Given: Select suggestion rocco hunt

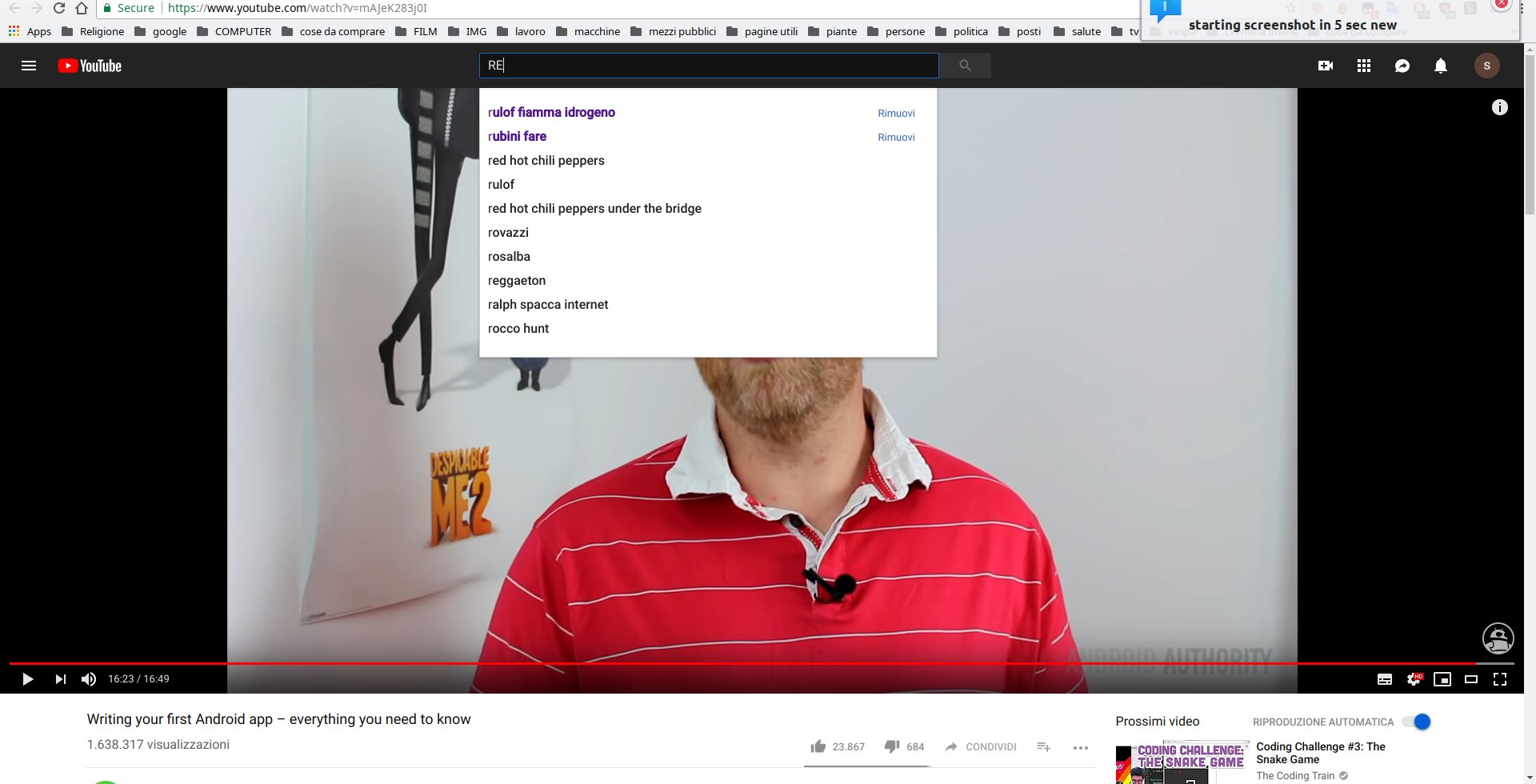Looking at the screenshot, I should 518,329.
